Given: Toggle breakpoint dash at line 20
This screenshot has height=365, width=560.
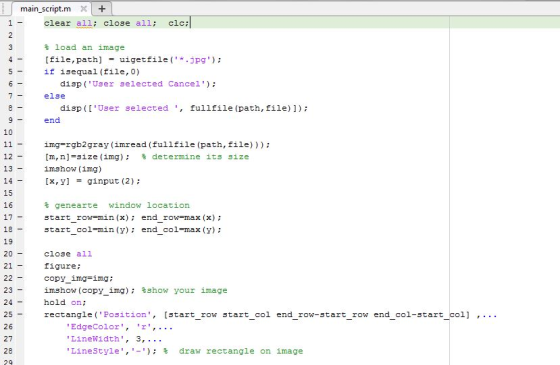Looking at the screenshot, I should [x=20, y=254].
